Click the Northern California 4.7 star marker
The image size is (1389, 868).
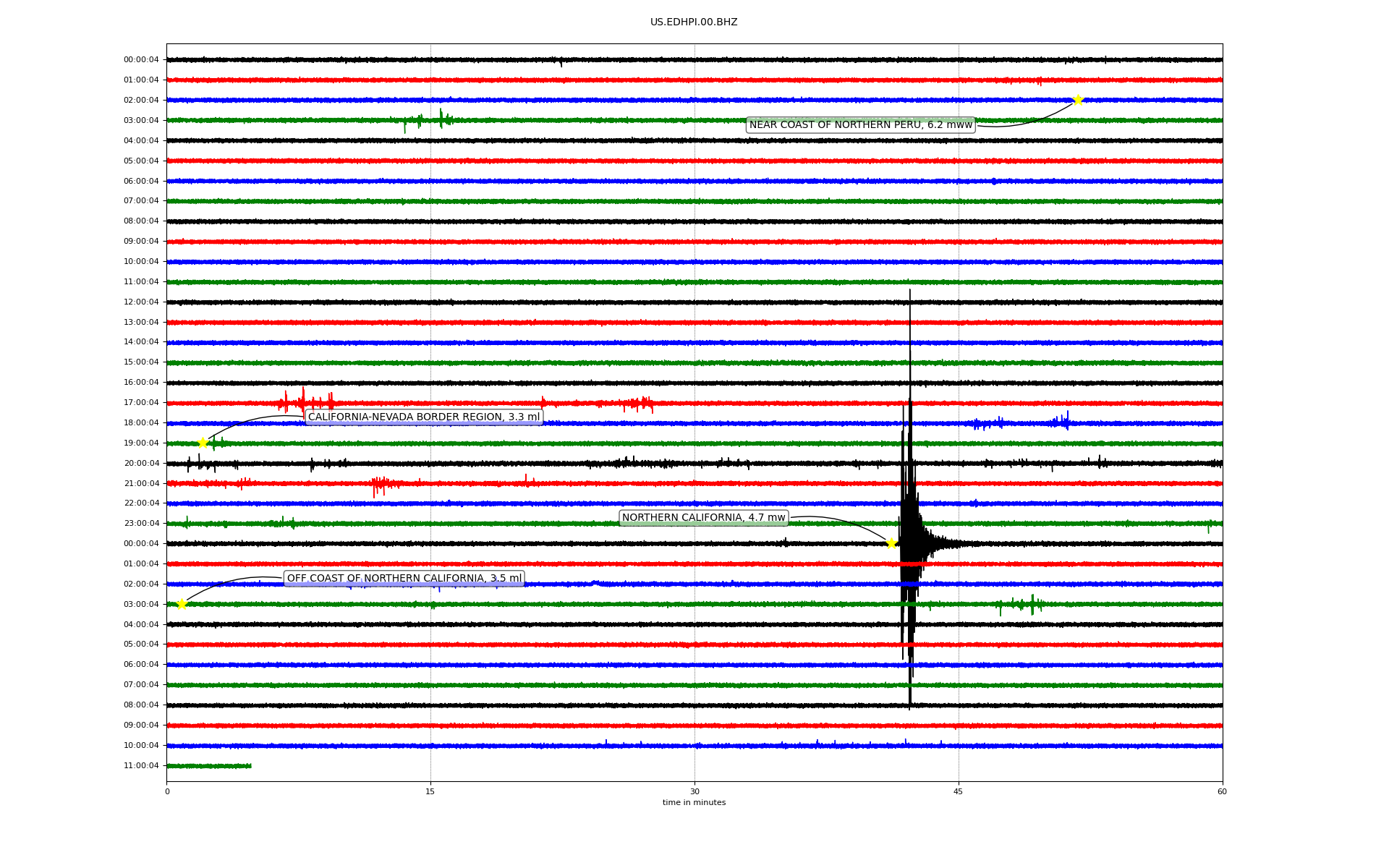point(891,543)
